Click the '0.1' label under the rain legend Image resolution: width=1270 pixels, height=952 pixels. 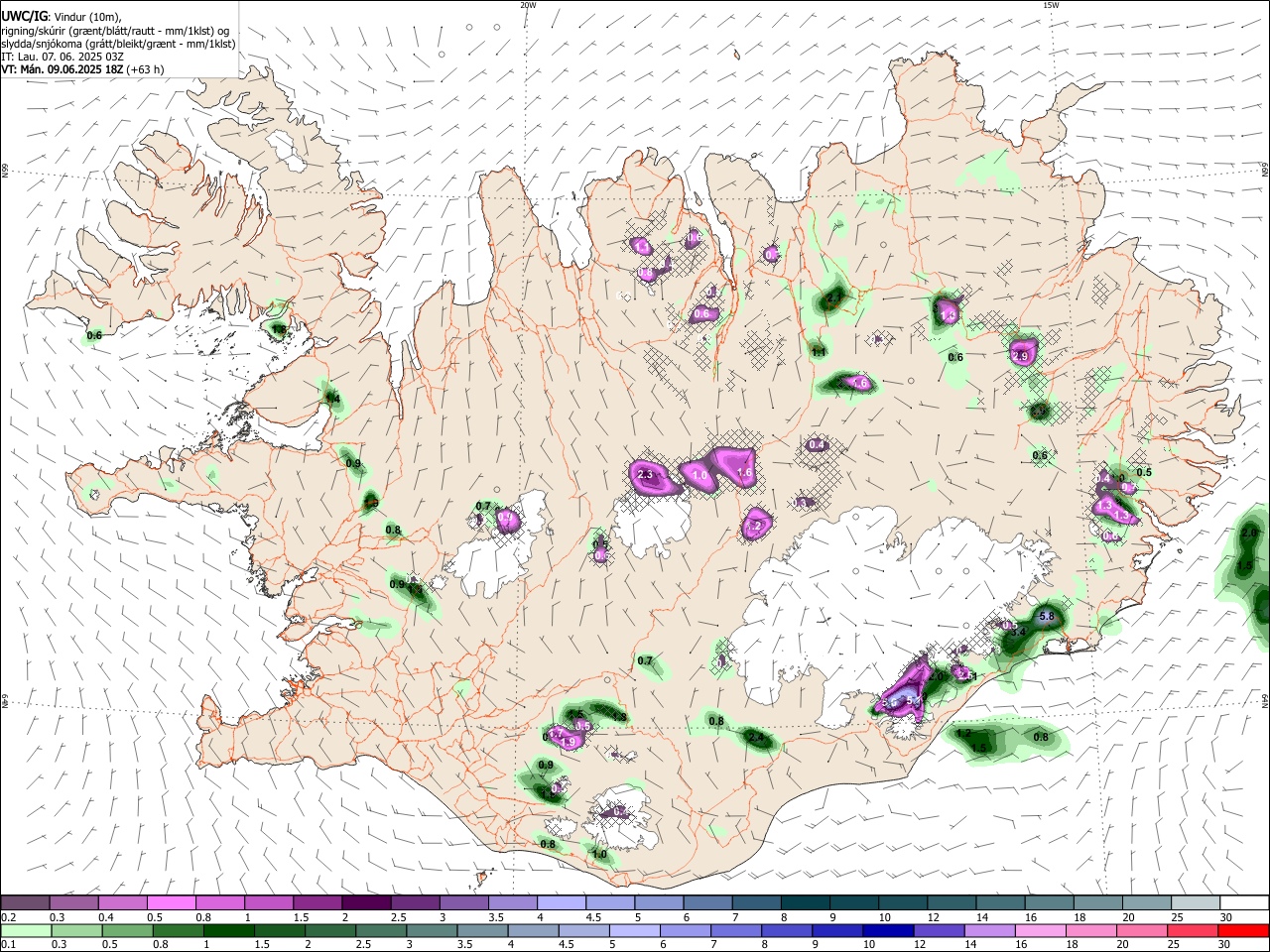click(x=9, y=944)
